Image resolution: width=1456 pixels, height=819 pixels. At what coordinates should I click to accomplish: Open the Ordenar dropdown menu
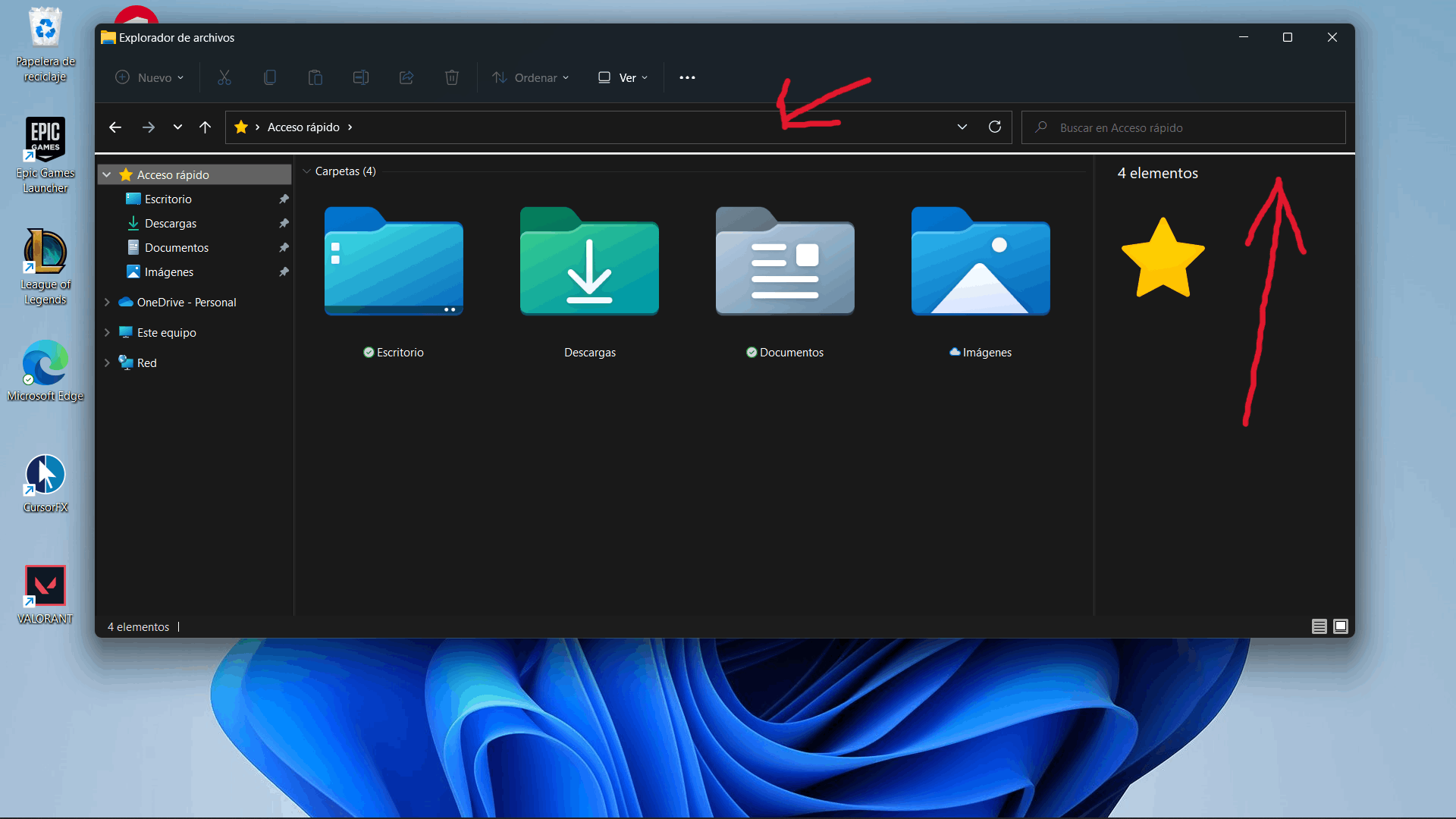tap(531, 77)
